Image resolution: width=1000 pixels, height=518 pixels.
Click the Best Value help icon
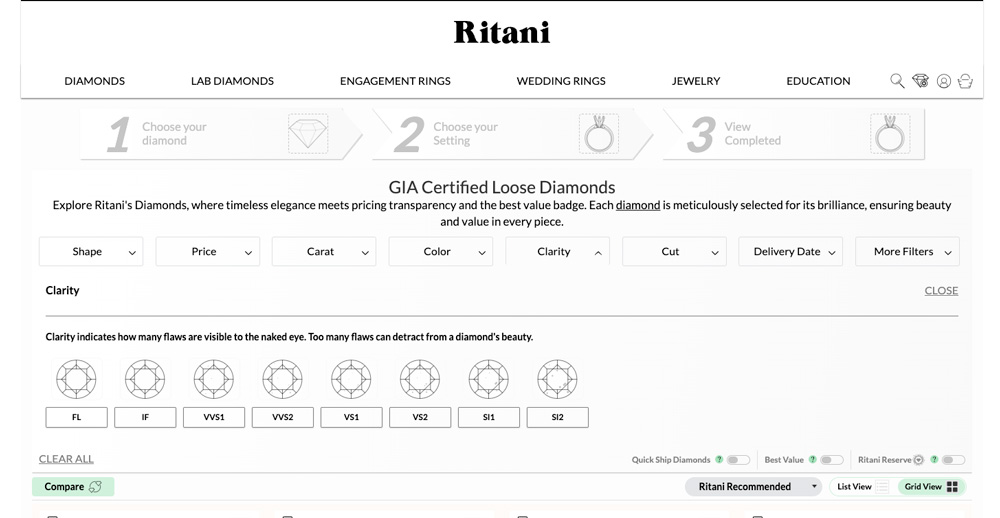click(x=812, y=460)
